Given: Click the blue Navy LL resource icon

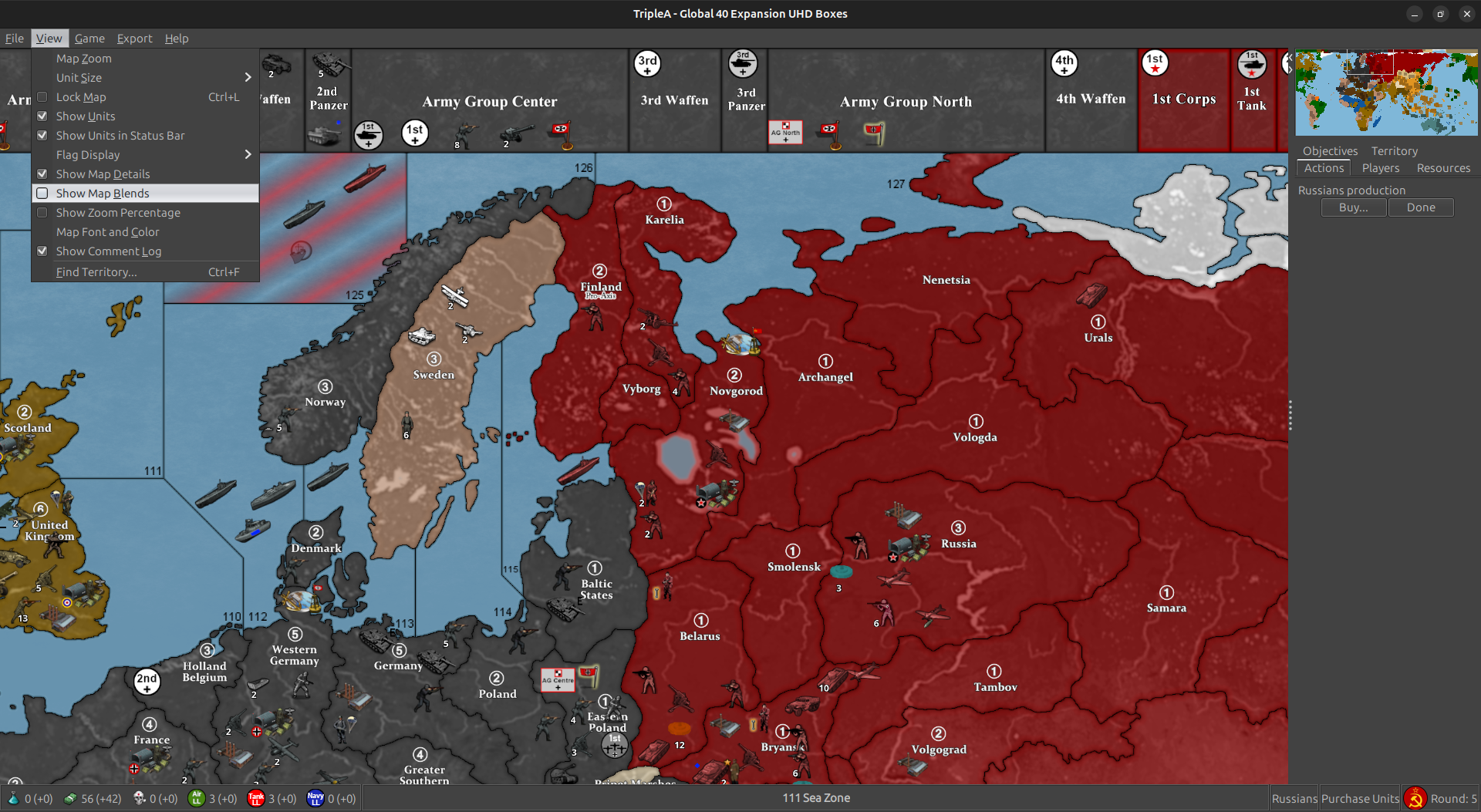Looking at the screenshot, I should 315,798.
